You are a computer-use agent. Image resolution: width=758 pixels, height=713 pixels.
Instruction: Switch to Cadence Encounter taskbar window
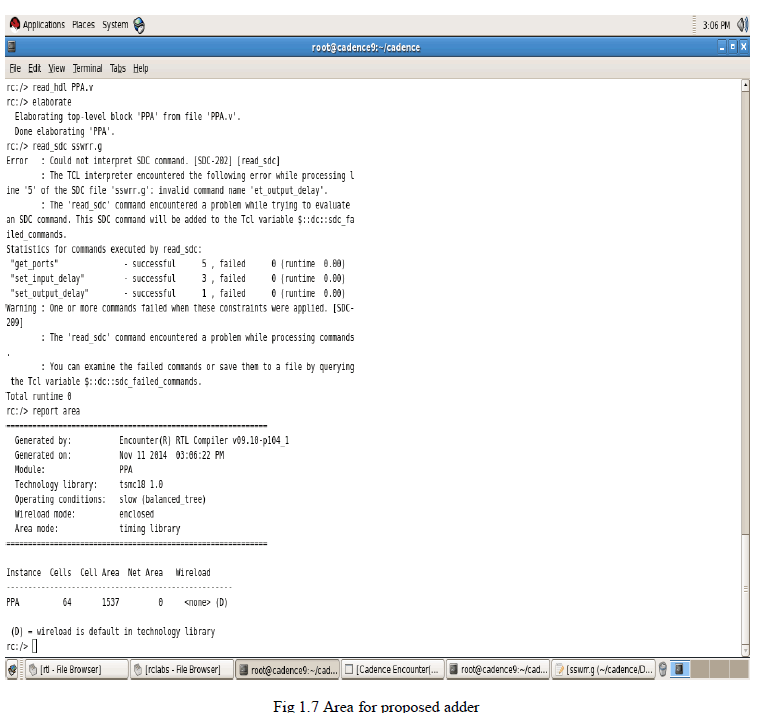(x=392, y=669)
